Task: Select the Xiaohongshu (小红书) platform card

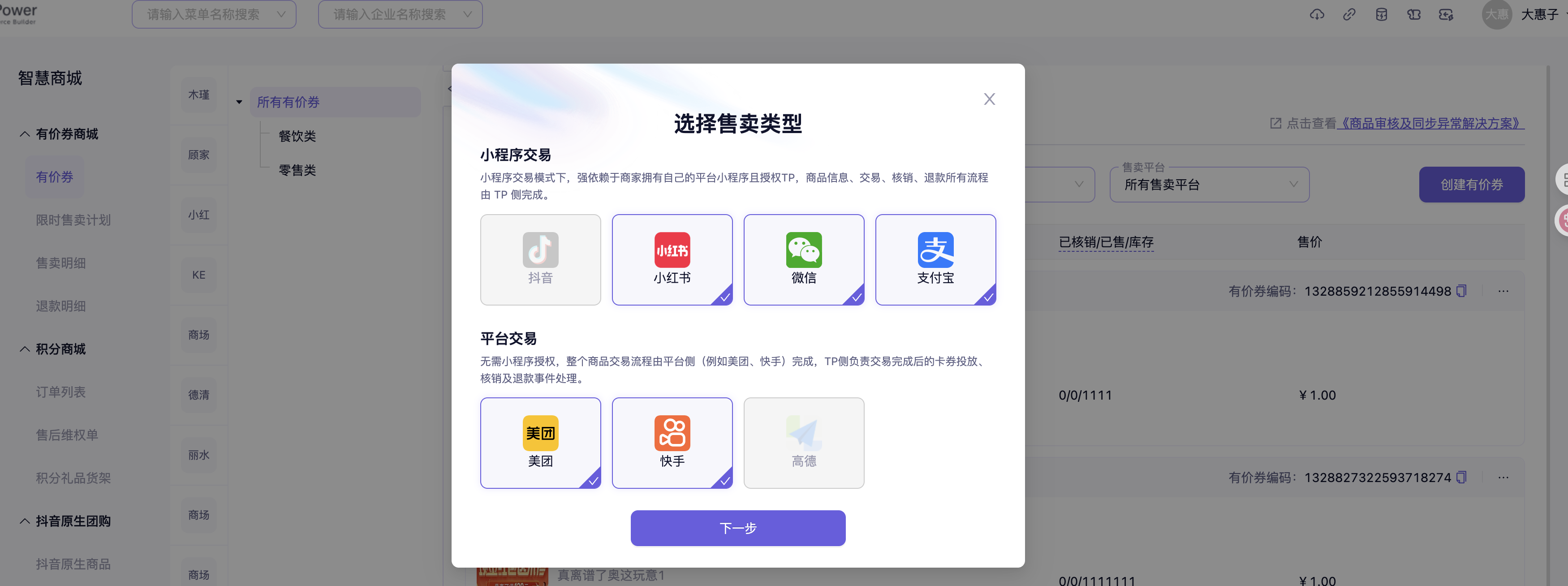Action: pos(672,259)
